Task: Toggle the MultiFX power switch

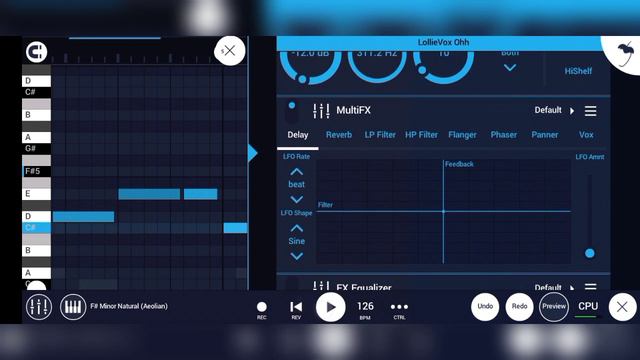Action: click(292, 112)
